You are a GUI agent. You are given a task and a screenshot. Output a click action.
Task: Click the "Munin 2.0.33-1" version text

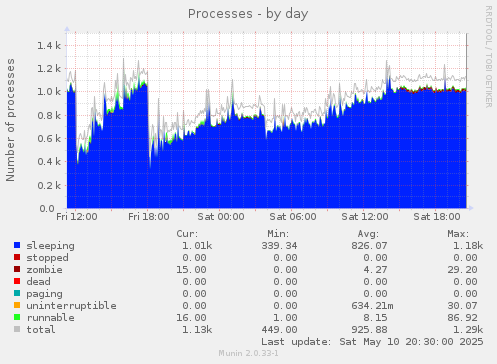(248, 353)
